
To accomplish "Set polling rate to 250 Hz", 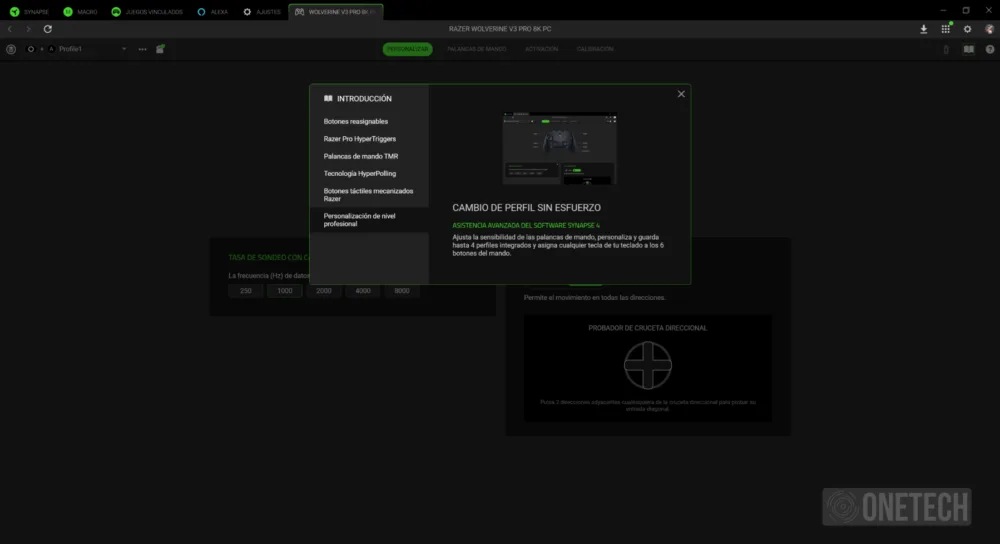I will [246, 291].
